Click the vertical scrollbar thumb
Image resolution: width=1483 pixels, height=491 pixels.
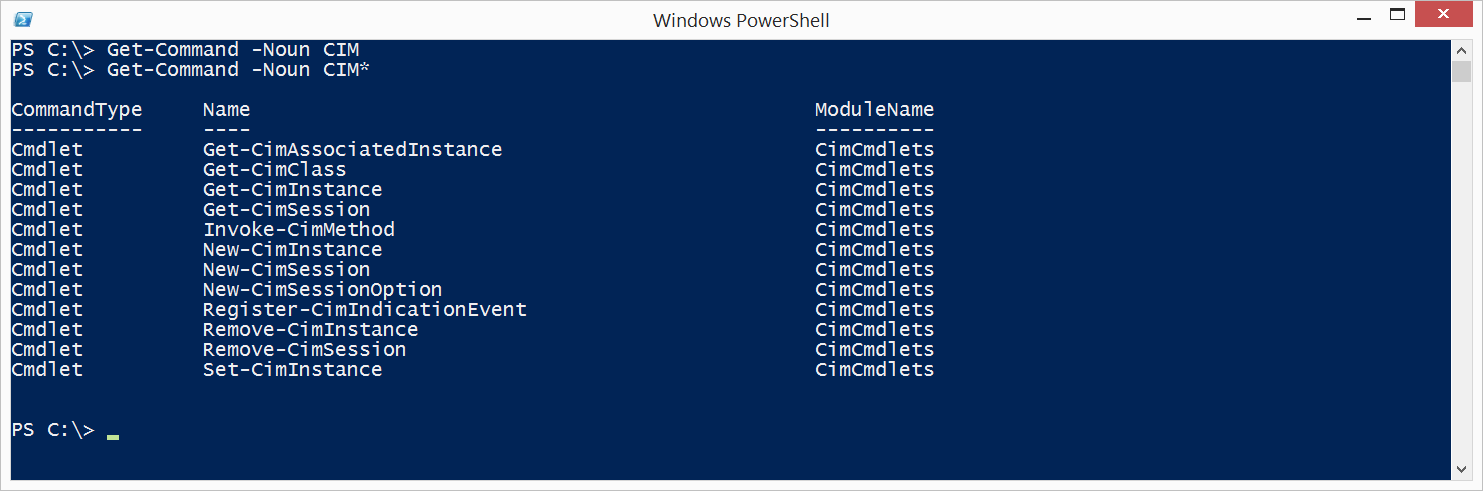1462,71
